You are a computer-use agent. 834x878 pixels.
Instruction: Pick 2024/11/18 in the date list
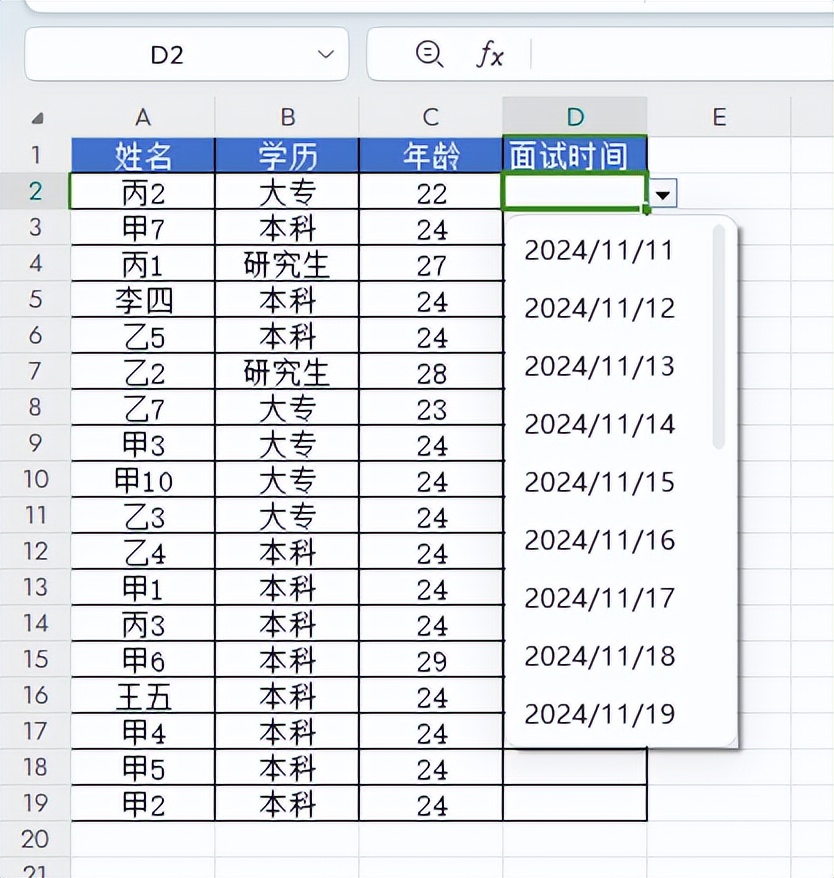[599, 656]
